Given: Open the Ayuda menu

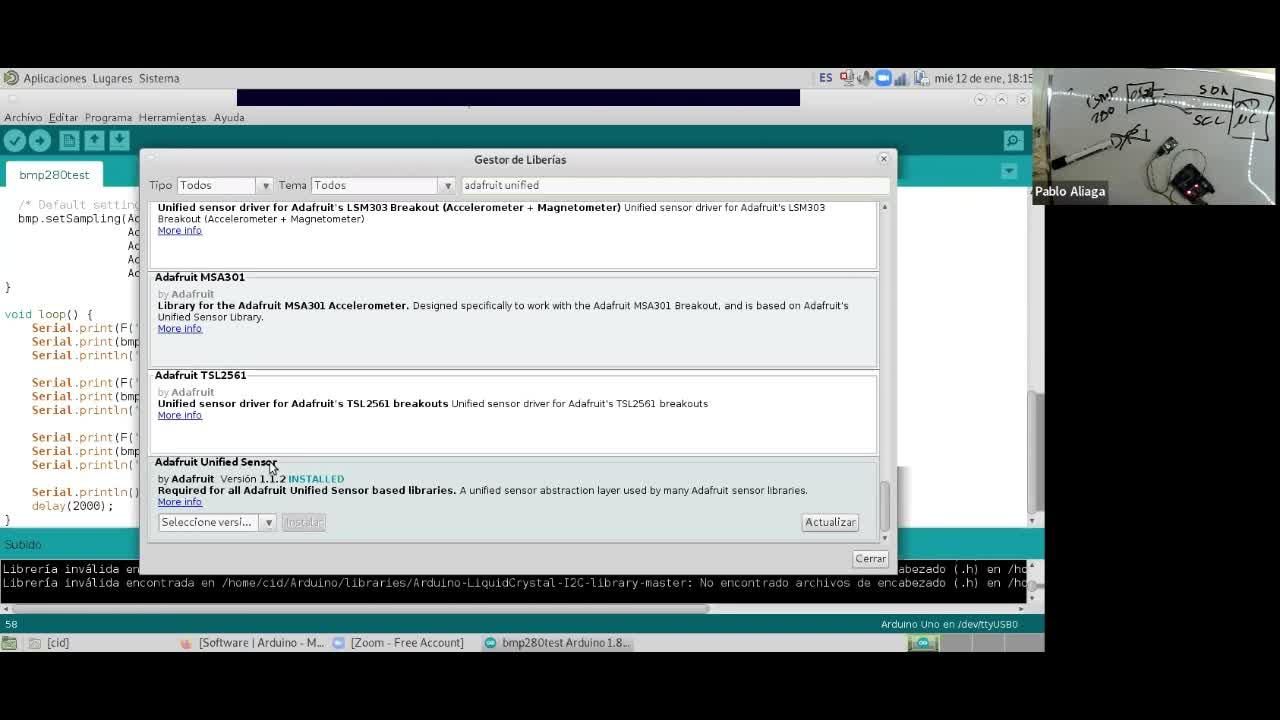Looking at the screenshot, I should 229,117.
